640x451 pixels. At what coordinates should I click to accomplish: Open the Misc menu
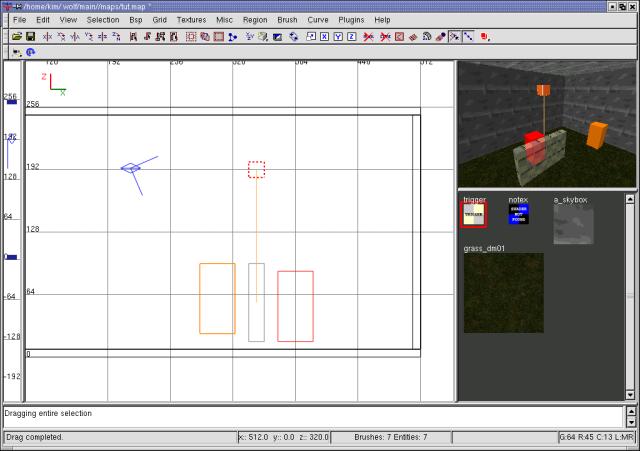pos(224,20)
